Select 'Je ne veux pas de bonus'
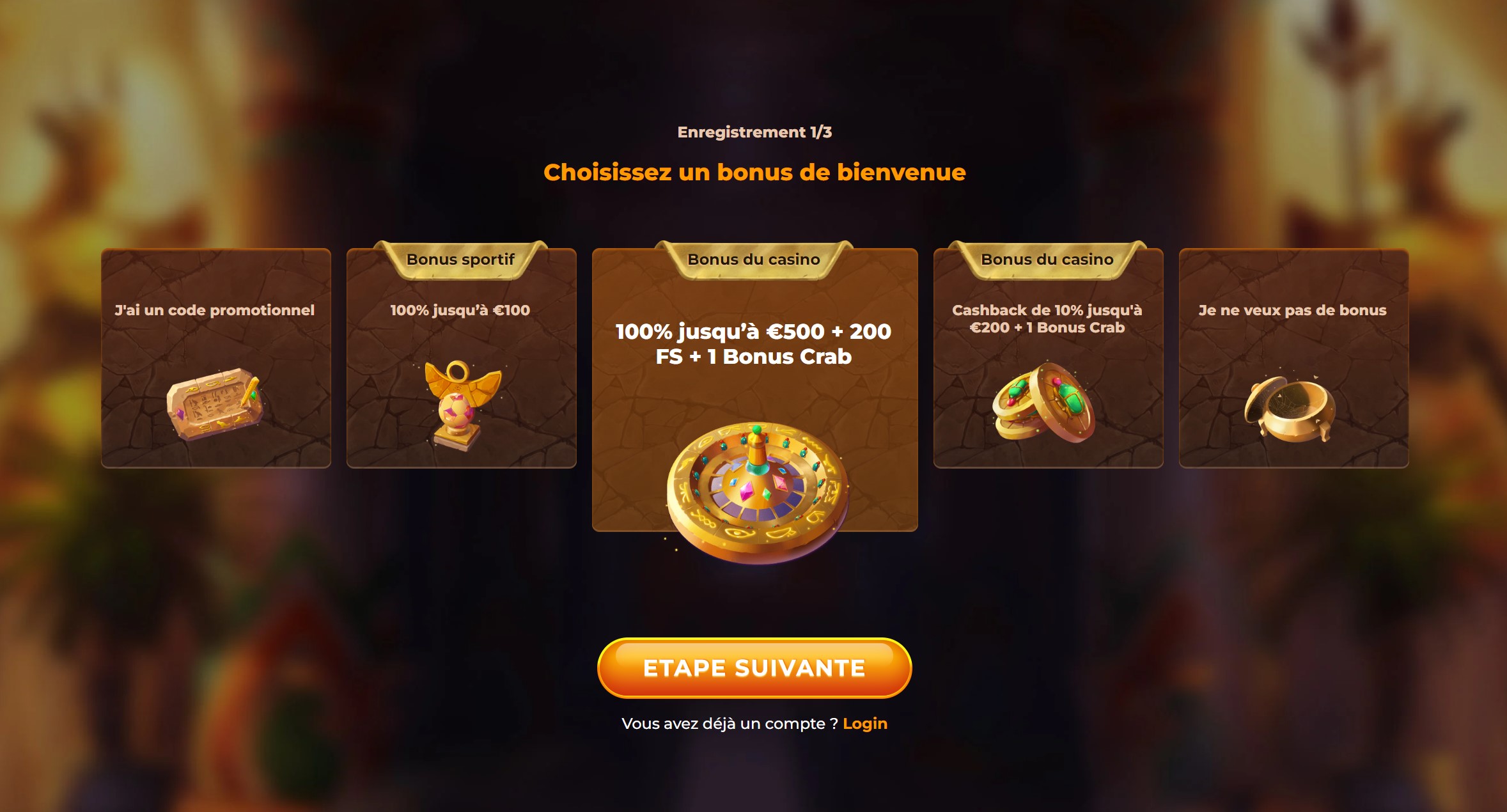Viewport: 1507px width, 812px height. coord(1294,358)
